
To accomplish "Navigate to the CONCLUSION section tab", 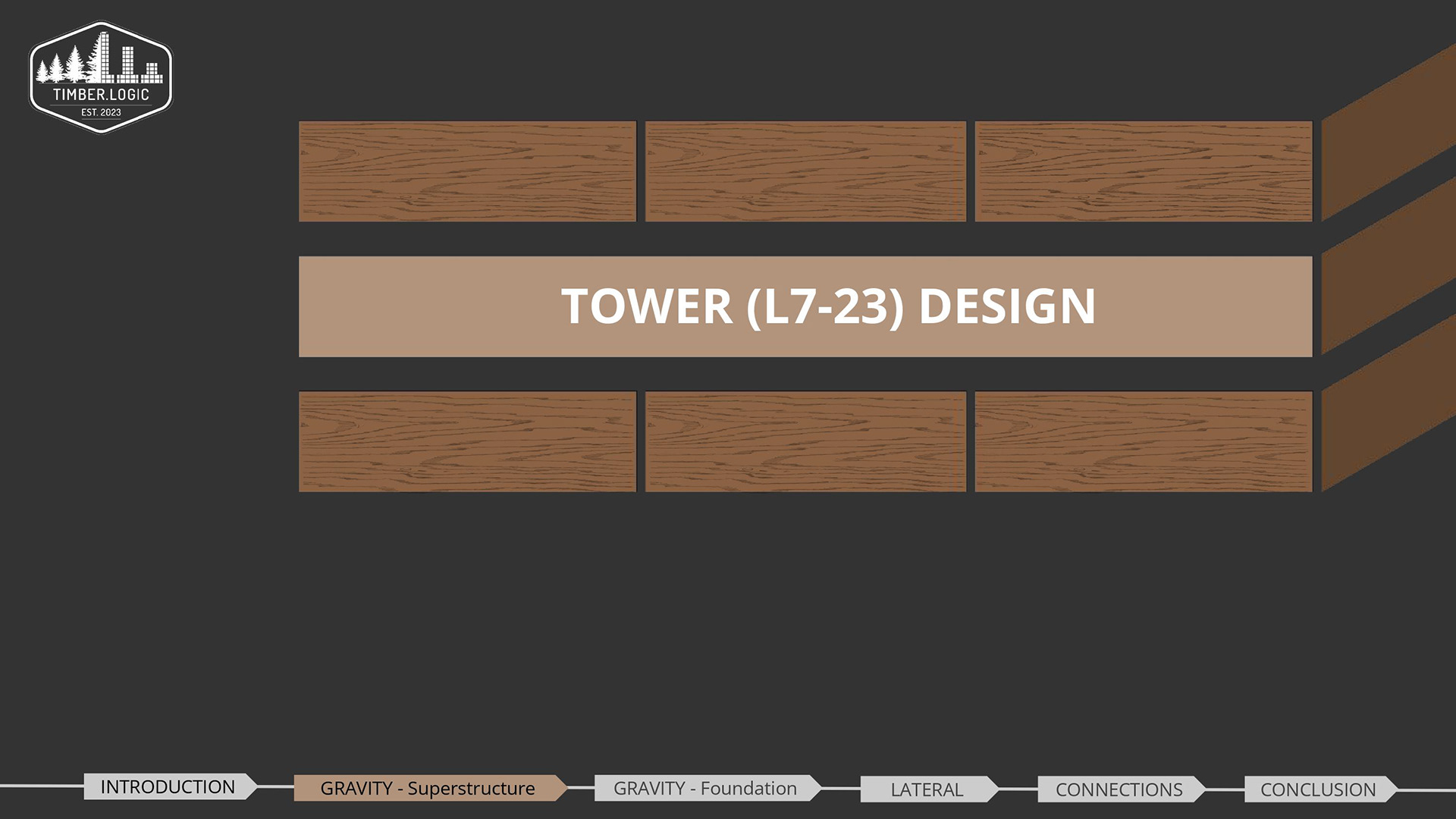I will pyautogui.click(x=1321, y=789).
